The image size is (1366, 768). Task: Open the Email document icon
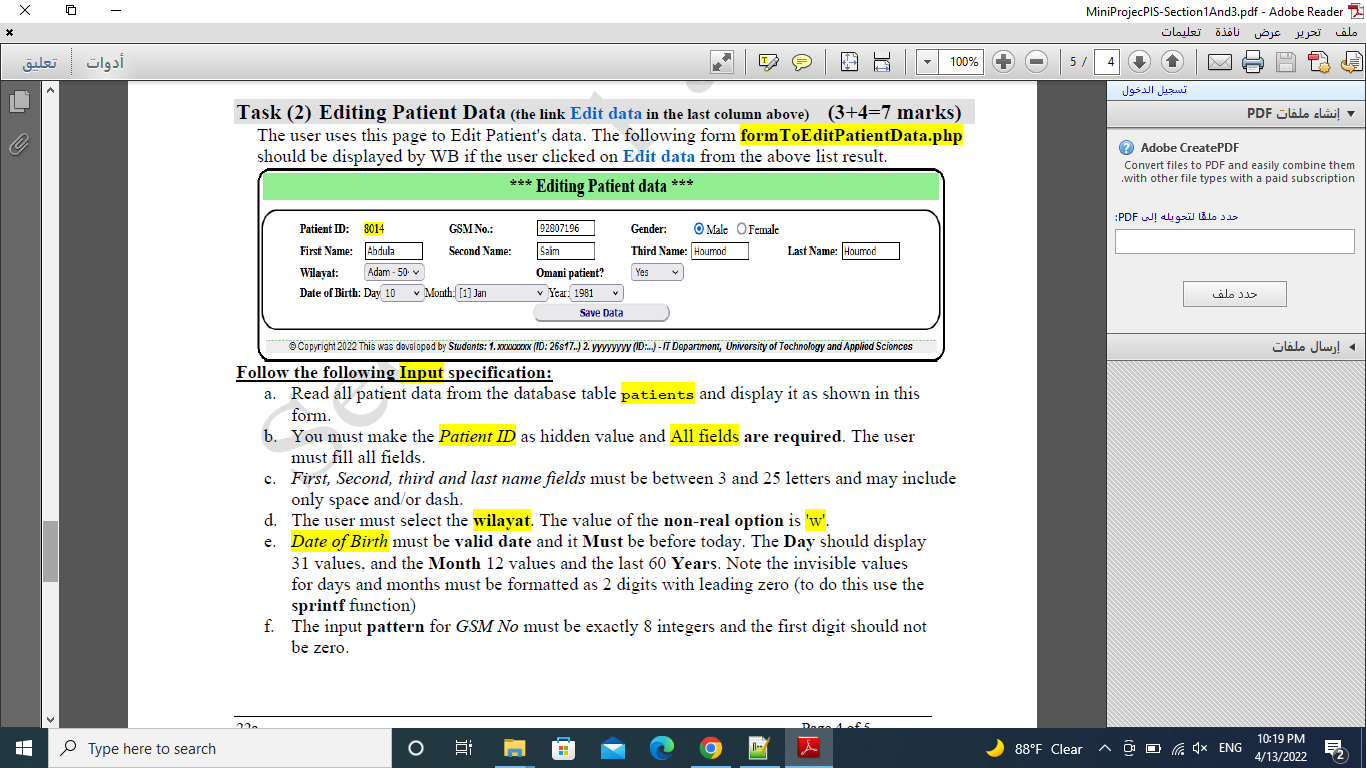(x=1222, y=61)
